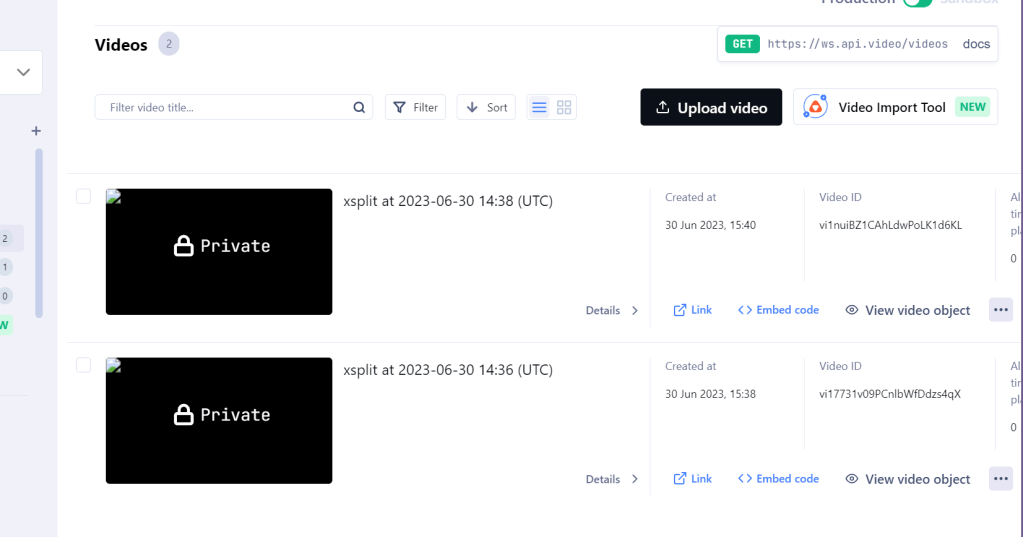Click the created date 30 Jun 2023, 15:38

tap(710, 394)
